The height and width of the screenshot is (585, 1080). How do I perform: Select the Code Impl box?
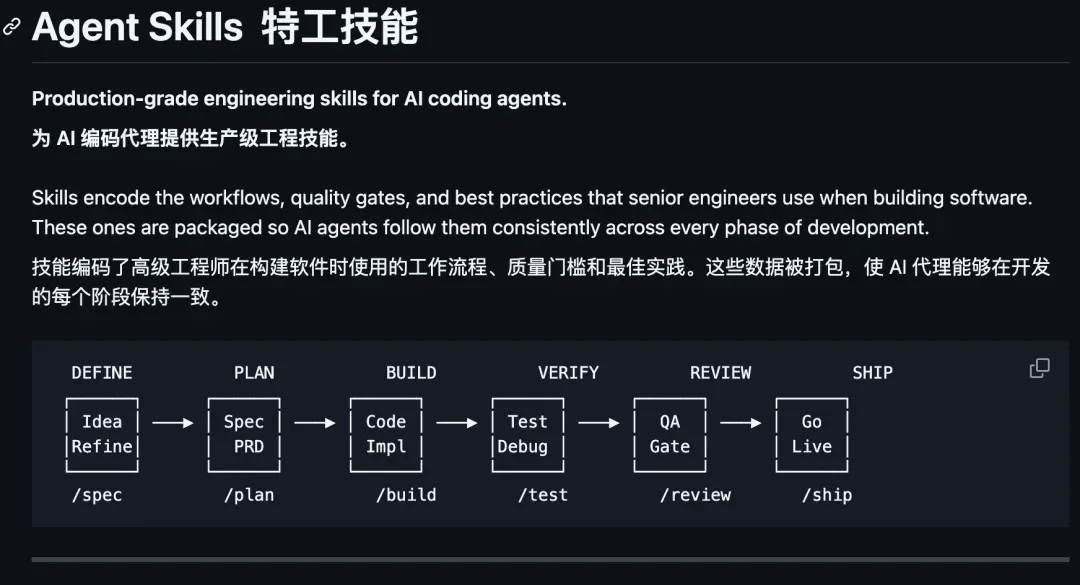[386, 435]
